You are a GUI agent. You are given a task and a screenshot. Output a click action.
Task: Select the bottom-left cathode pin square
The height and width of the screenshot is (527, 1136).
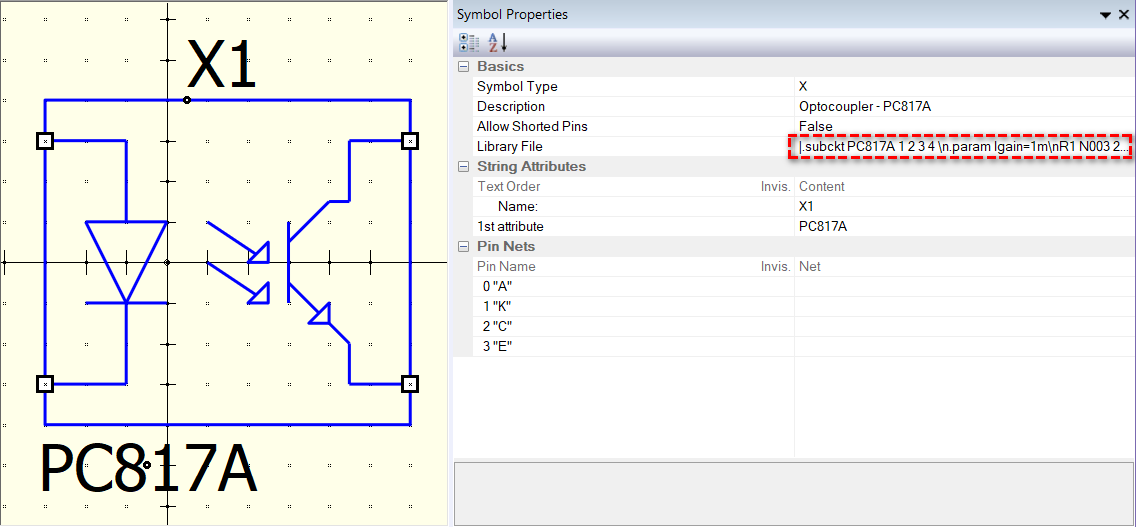click(x=45, y=383)
